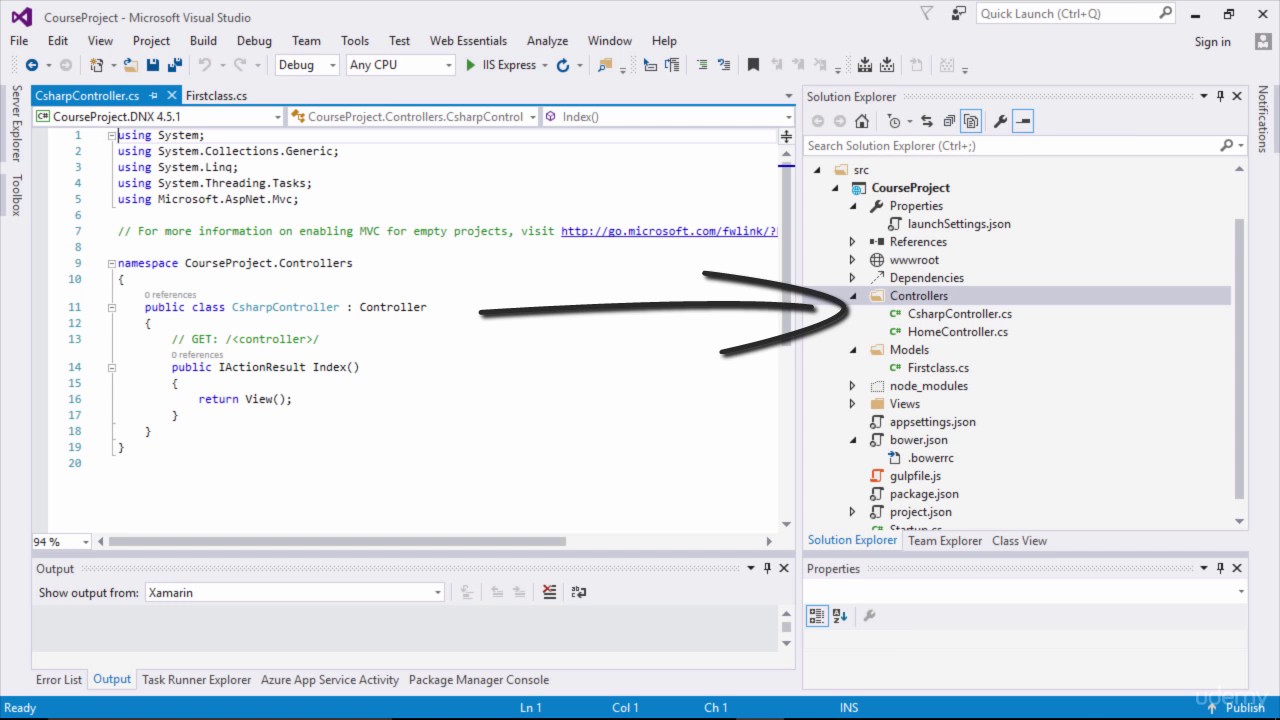Screen dimensions: 1280x720
Task: Open the Analyze menu
Action: pos(547,41)
